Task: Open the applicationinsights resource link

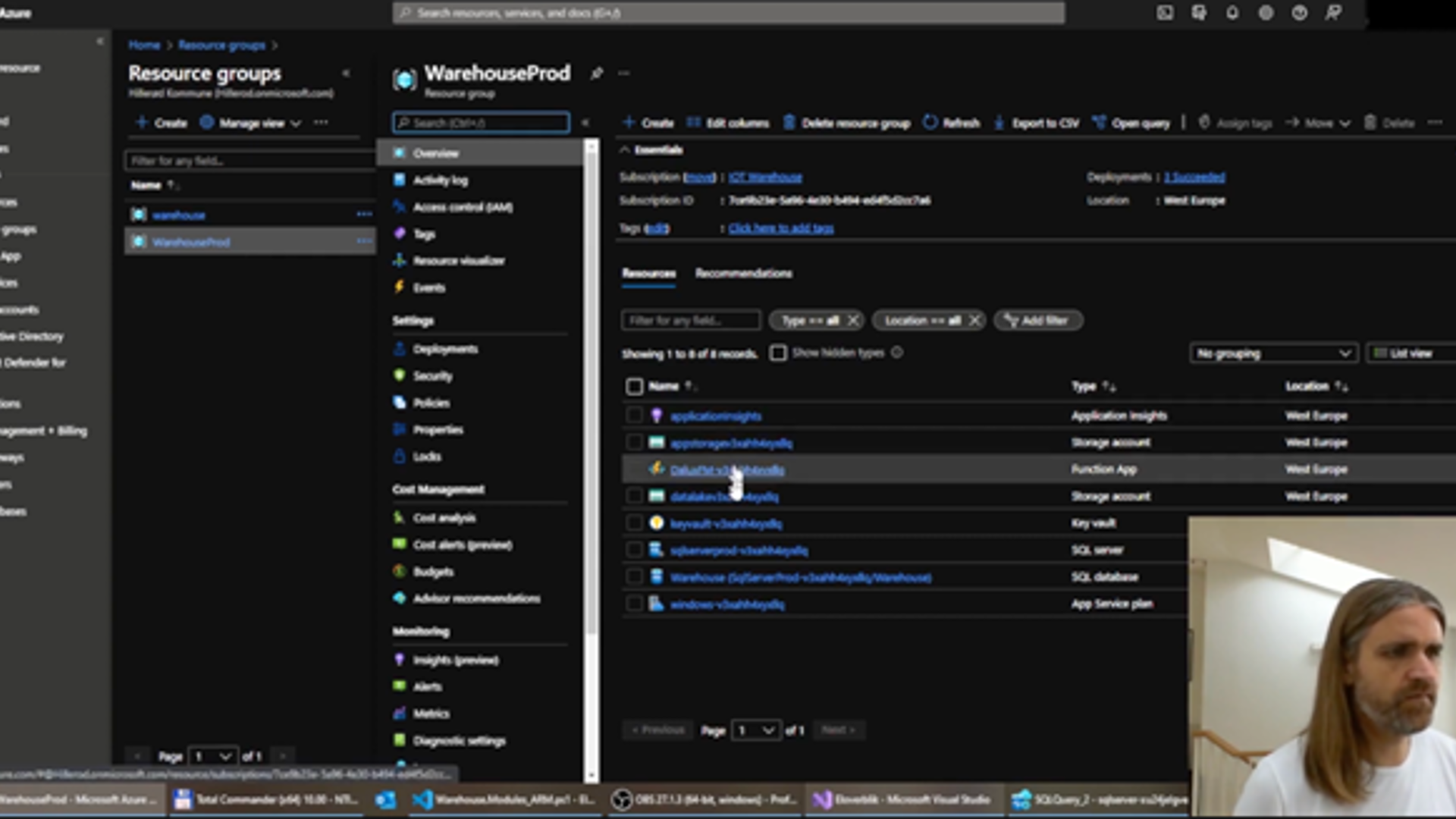Action: (x=715, y=416)
